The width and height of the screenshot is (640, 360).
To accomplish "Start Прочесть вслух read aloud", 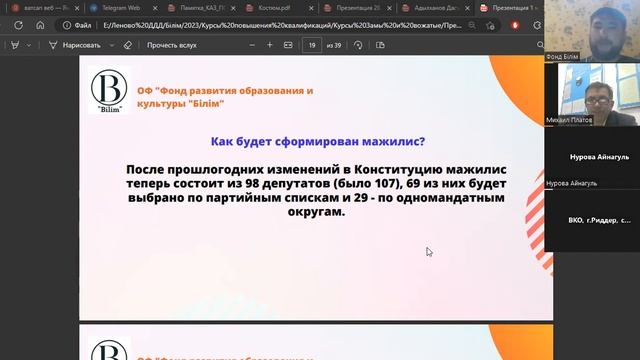I will coord(172,45).
